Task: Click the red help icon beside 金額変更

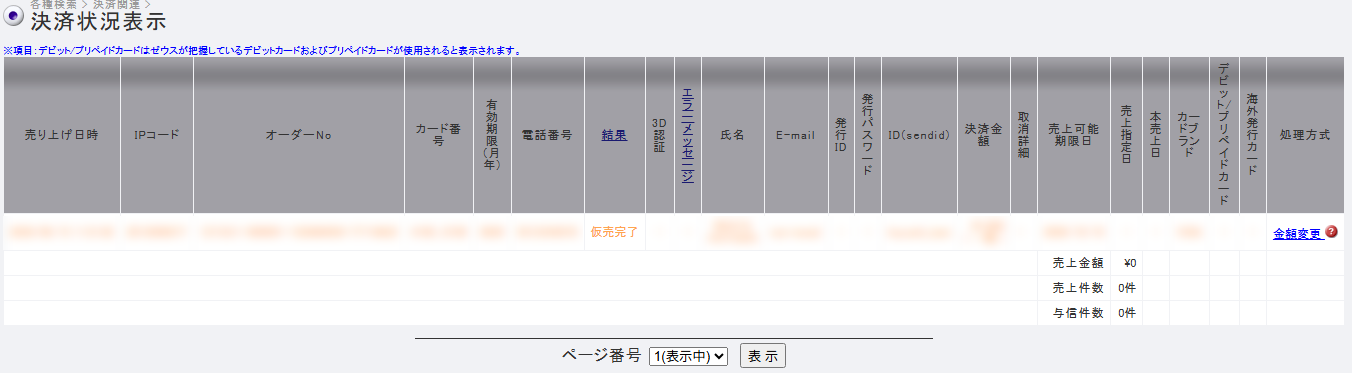Action: pos(1331,232)
